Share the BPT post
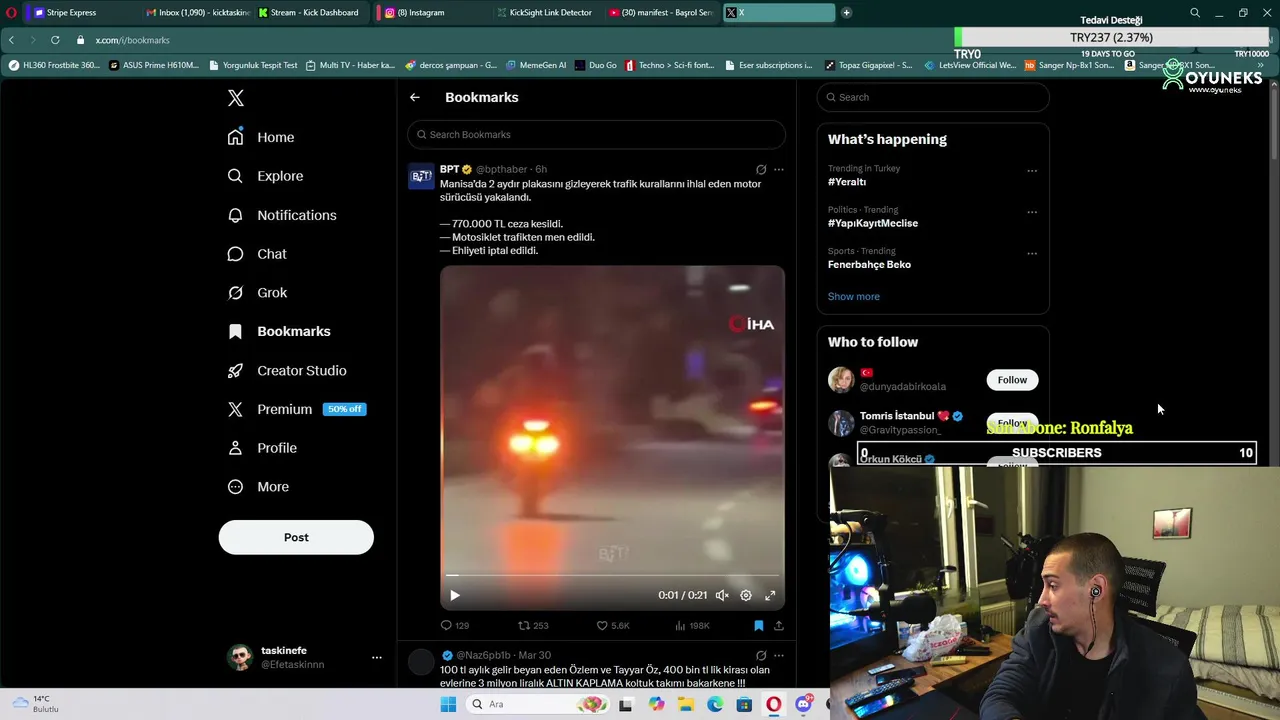The image size is (1280, 720). pyautogui.click(x=779, y=625)
